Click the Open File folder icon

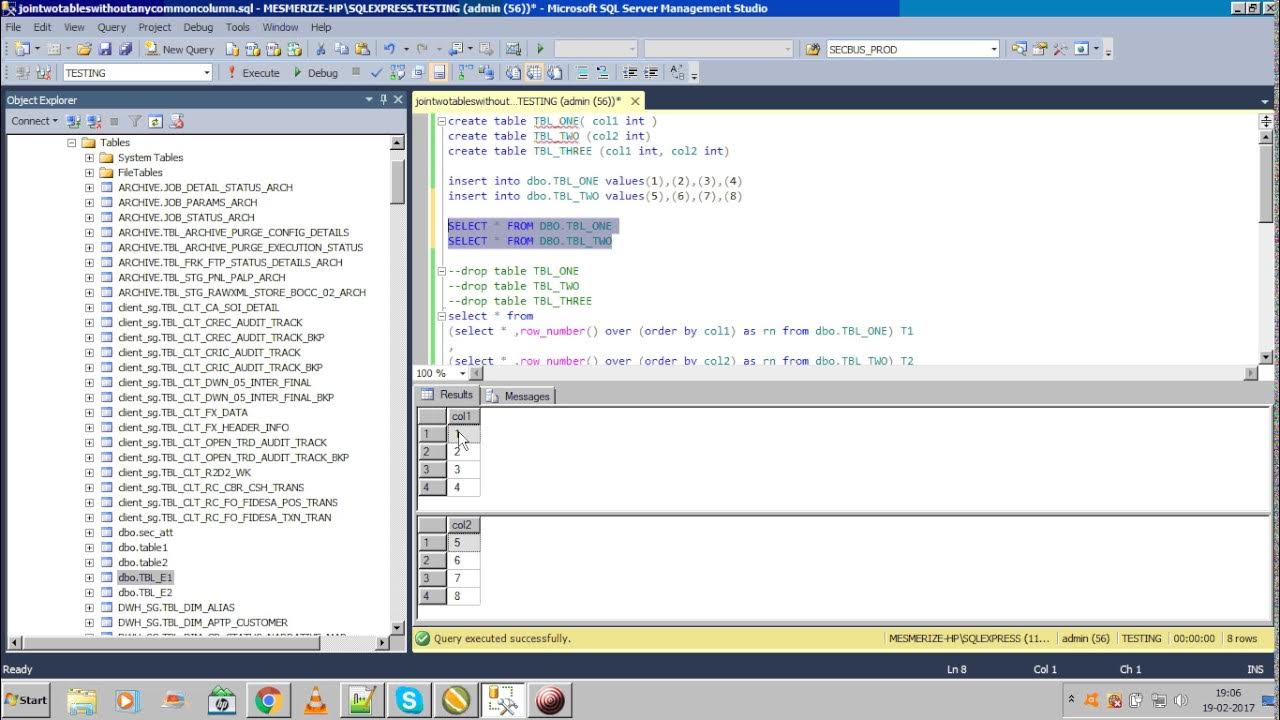click(84, 49)
